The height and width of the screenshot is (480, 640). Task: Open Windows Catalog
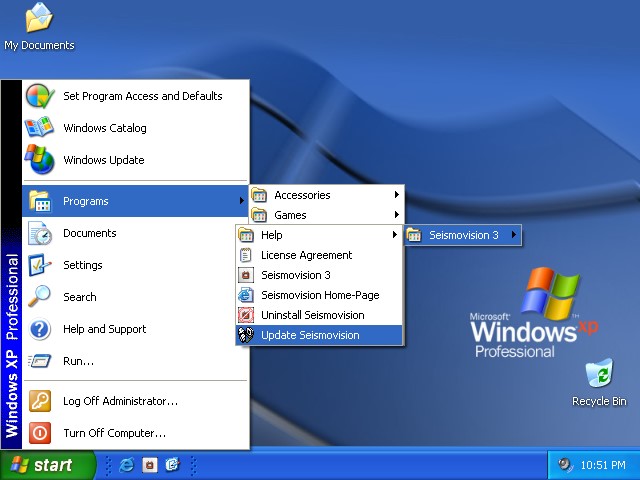pyautogui.click(x=104, y=128)
